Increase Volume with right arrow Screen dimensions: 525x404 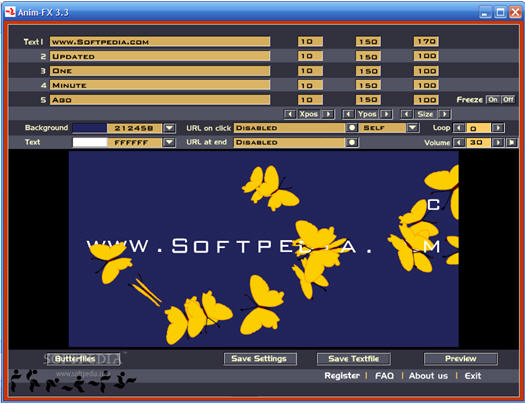pyautogui.click(x=498, y=143)
